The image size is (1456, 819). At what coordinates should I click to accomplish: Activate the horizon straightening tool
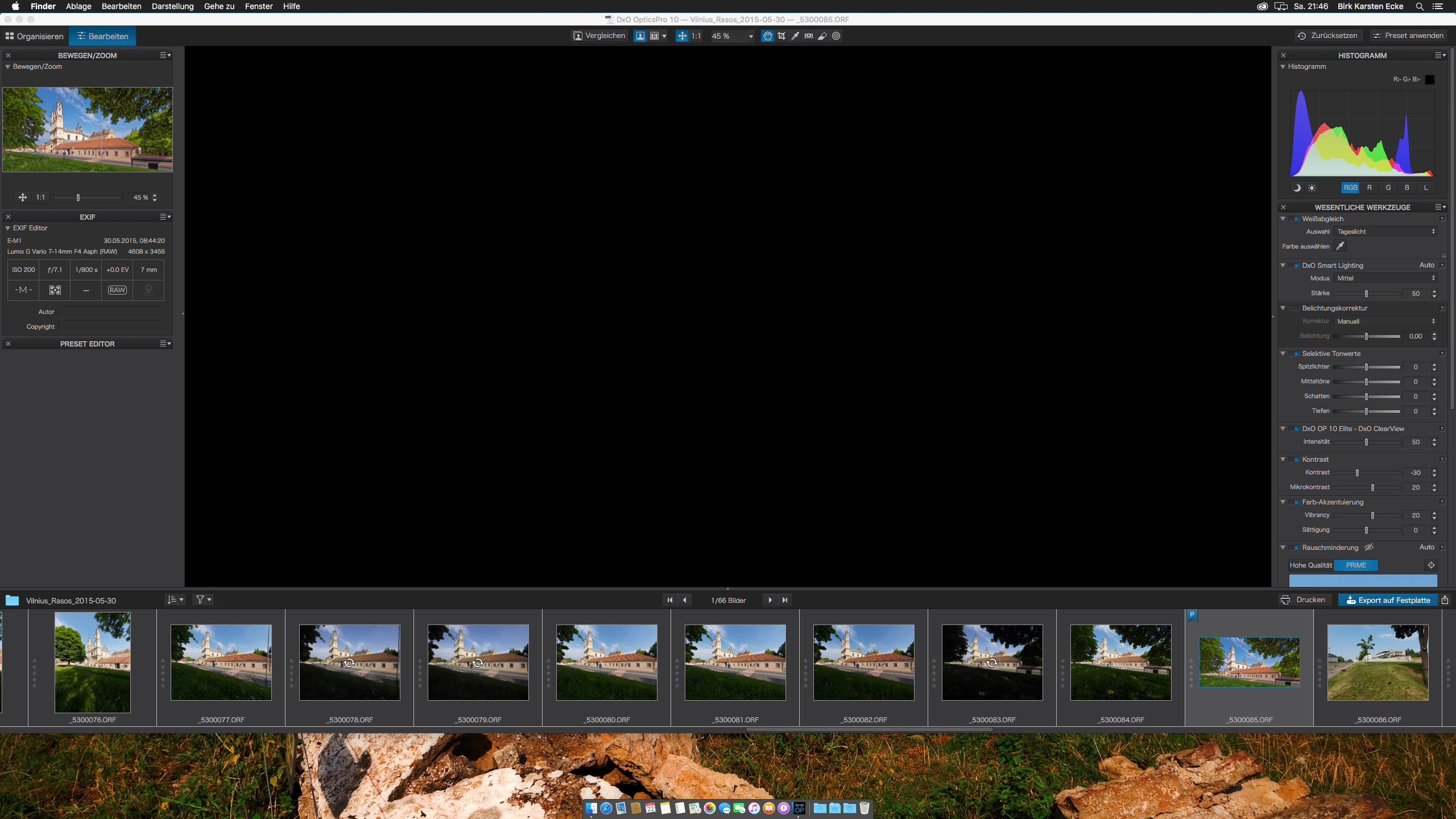pos(809,36)
